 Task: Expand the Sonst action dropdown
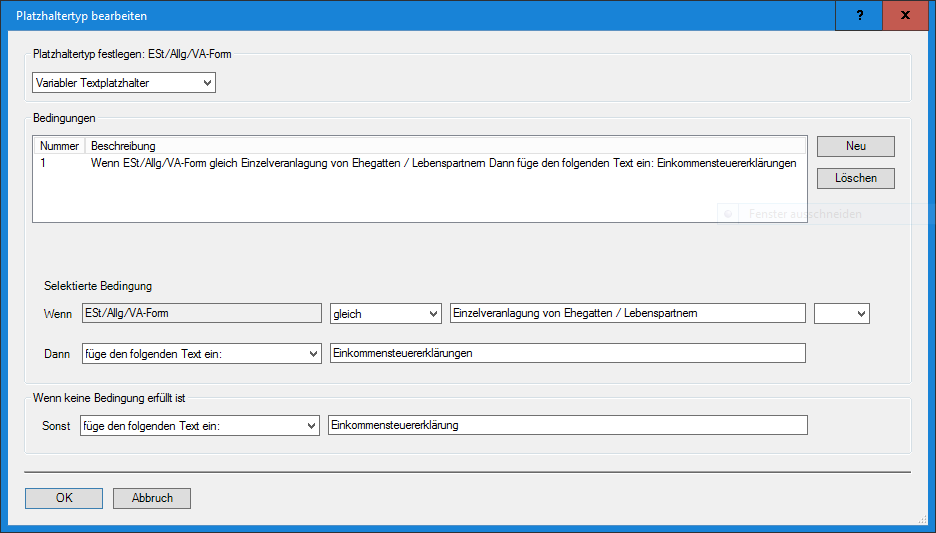click(x=198, y=426)
